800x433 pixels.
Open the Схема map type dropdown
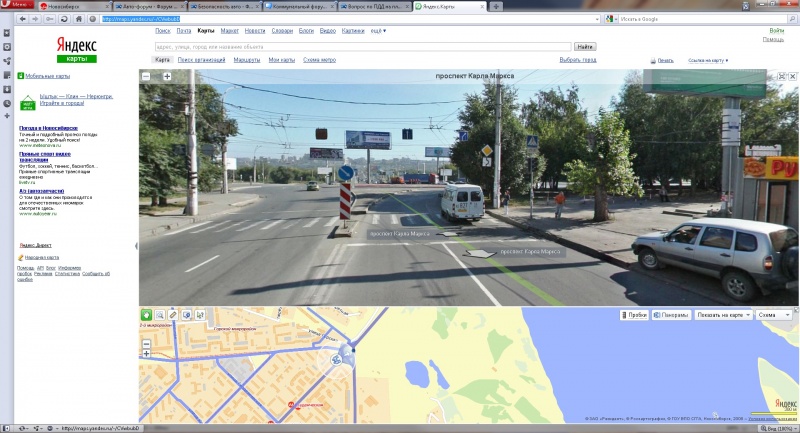click(773, 315)
